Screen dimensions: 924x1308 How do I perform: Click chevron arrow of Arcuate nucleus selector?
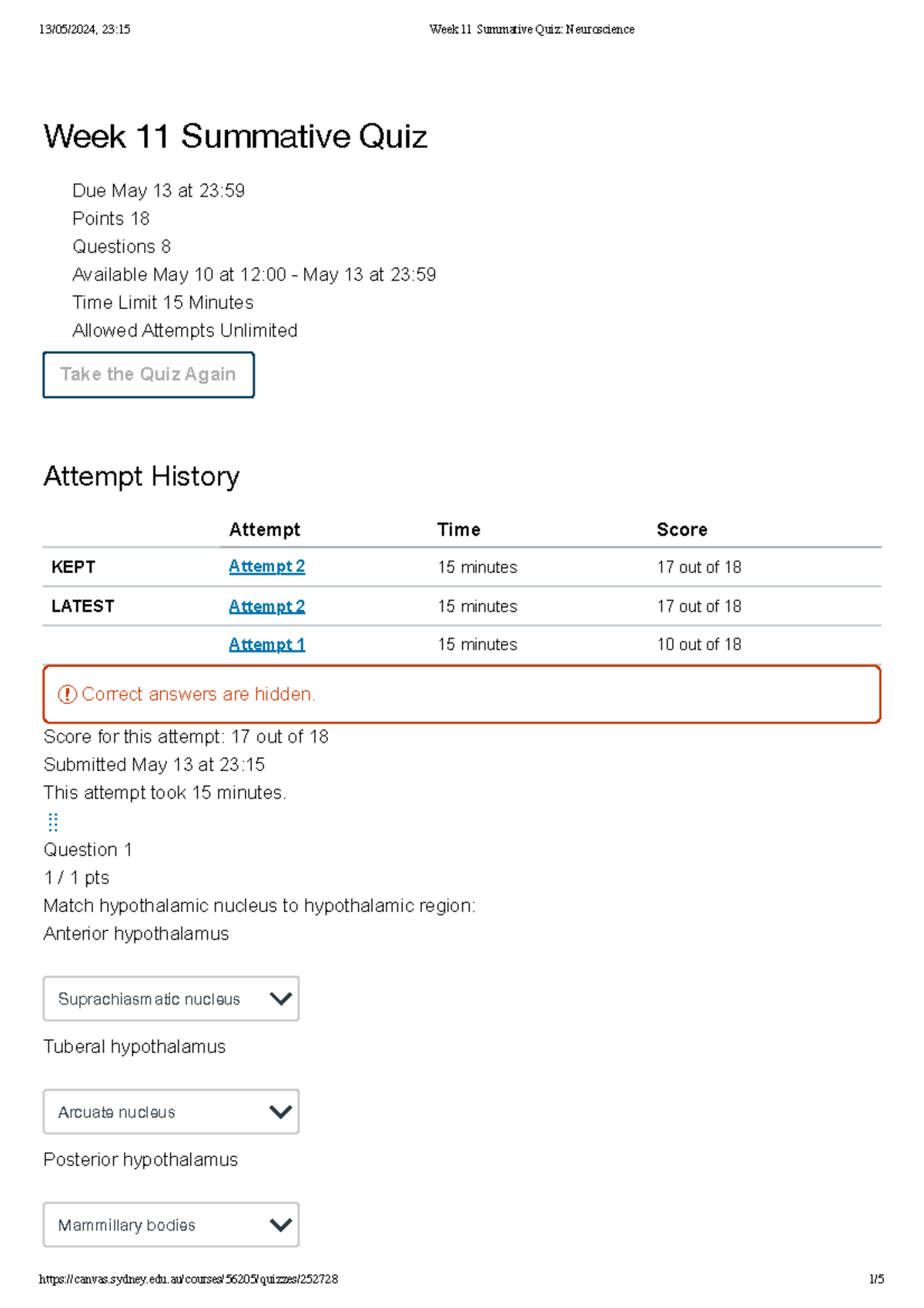(280, 1112)
